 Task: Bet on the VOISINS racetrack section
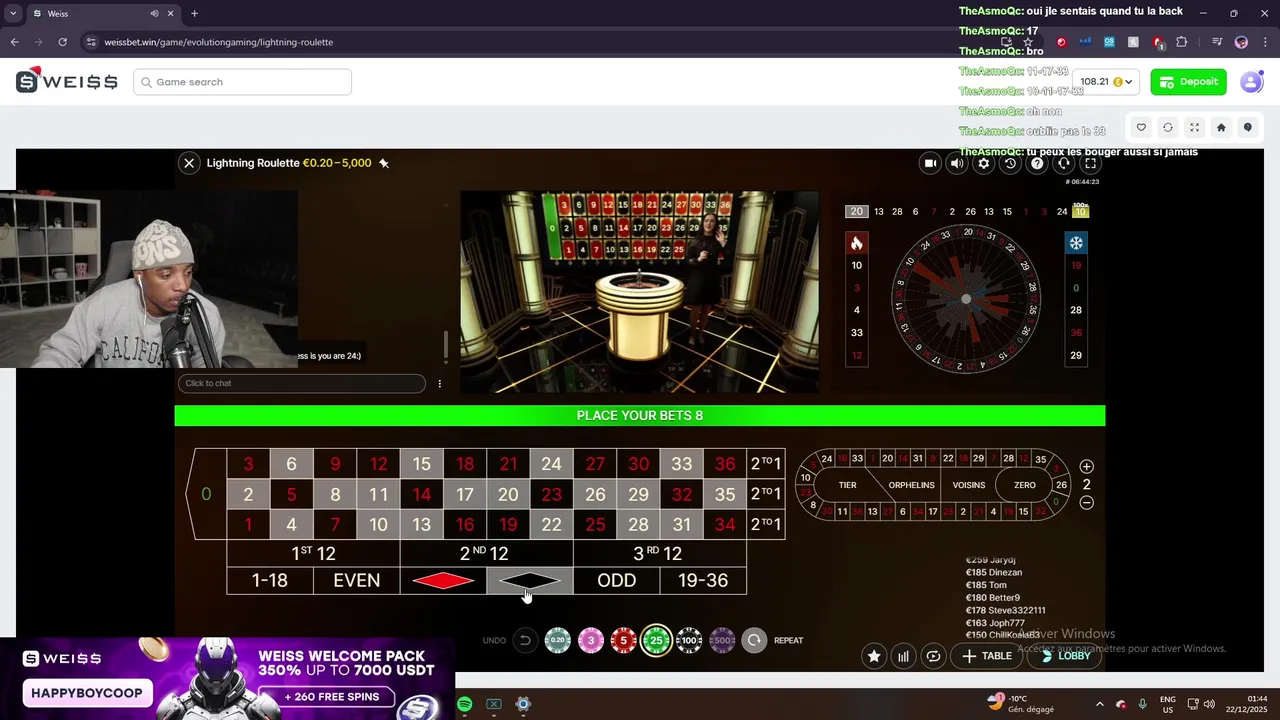[x=969, y=485]
